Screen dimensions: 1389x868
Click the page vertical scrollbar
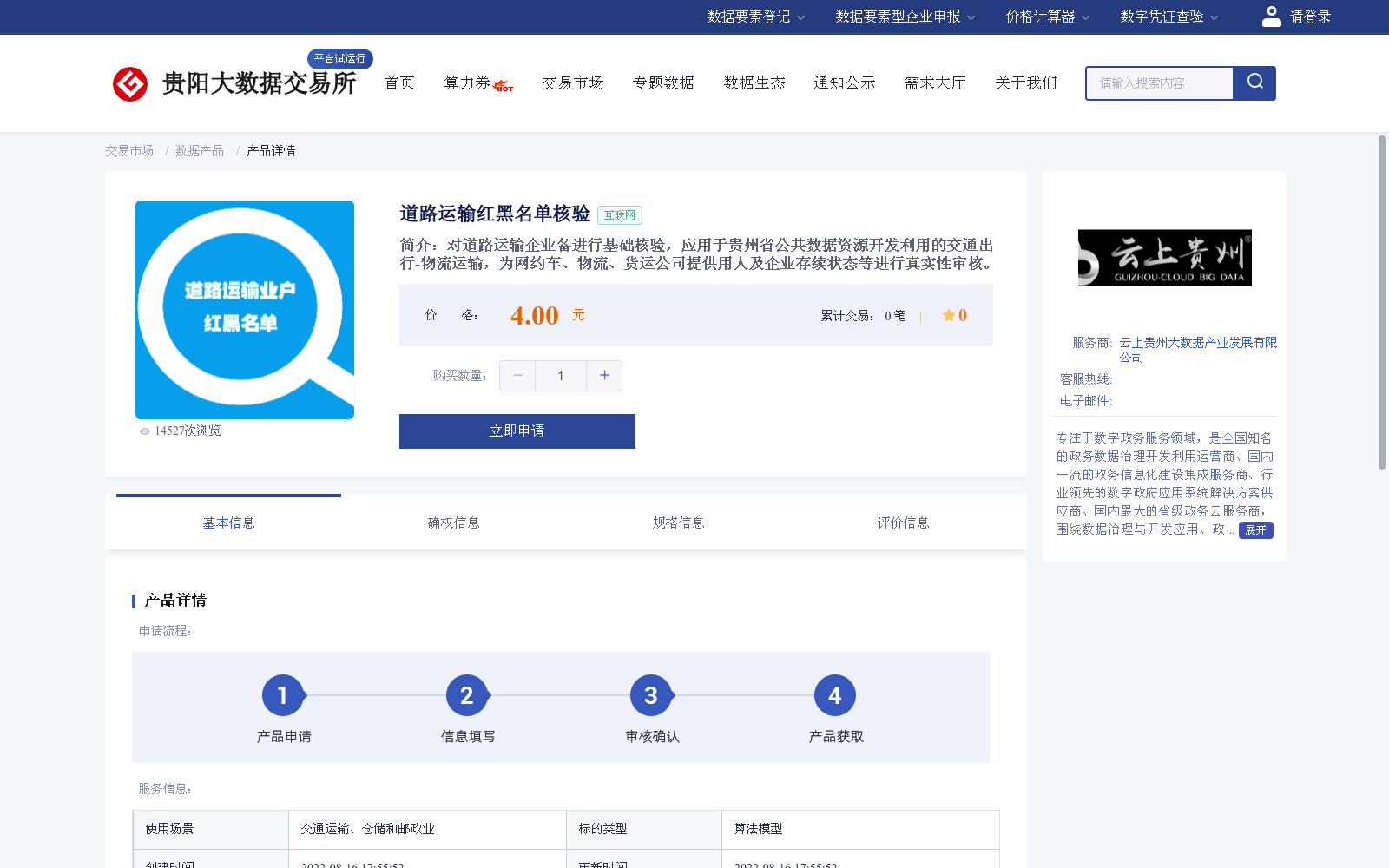click(1382, 302)
